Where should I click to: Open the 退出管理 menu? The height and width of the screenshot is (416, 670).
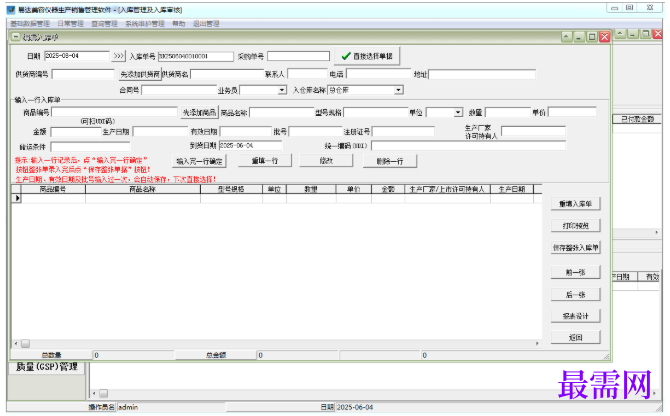click(206, 23)
